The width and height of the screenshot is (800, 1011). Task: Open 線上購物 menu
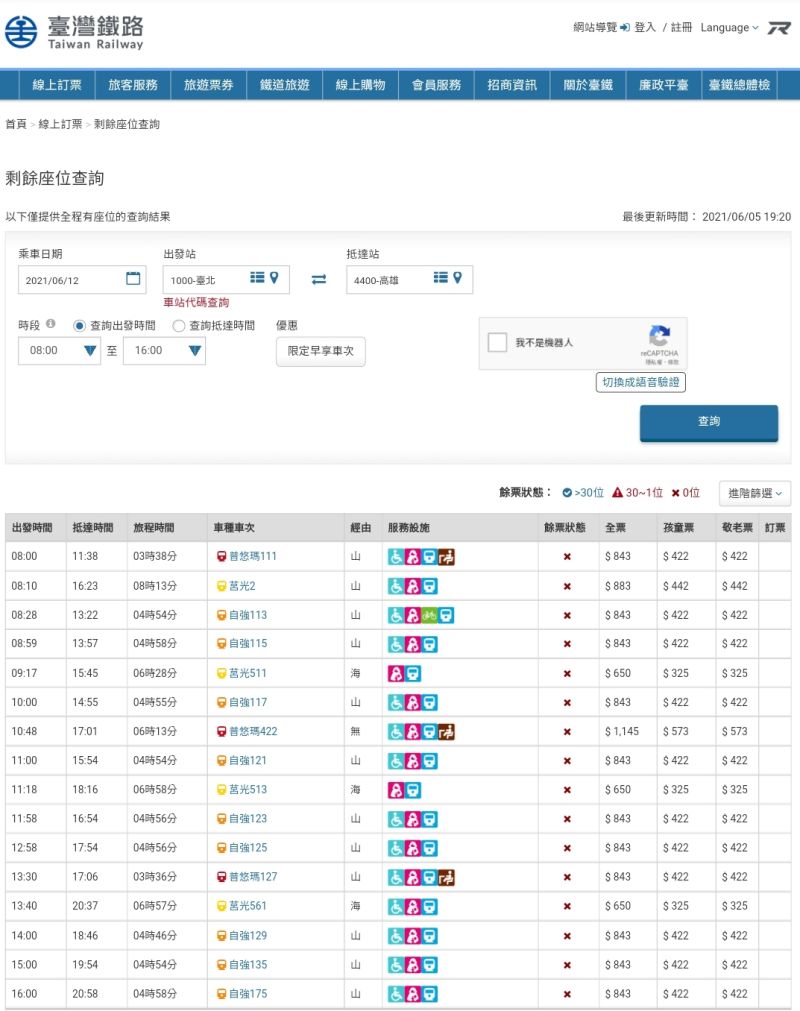tap(360, 84)
